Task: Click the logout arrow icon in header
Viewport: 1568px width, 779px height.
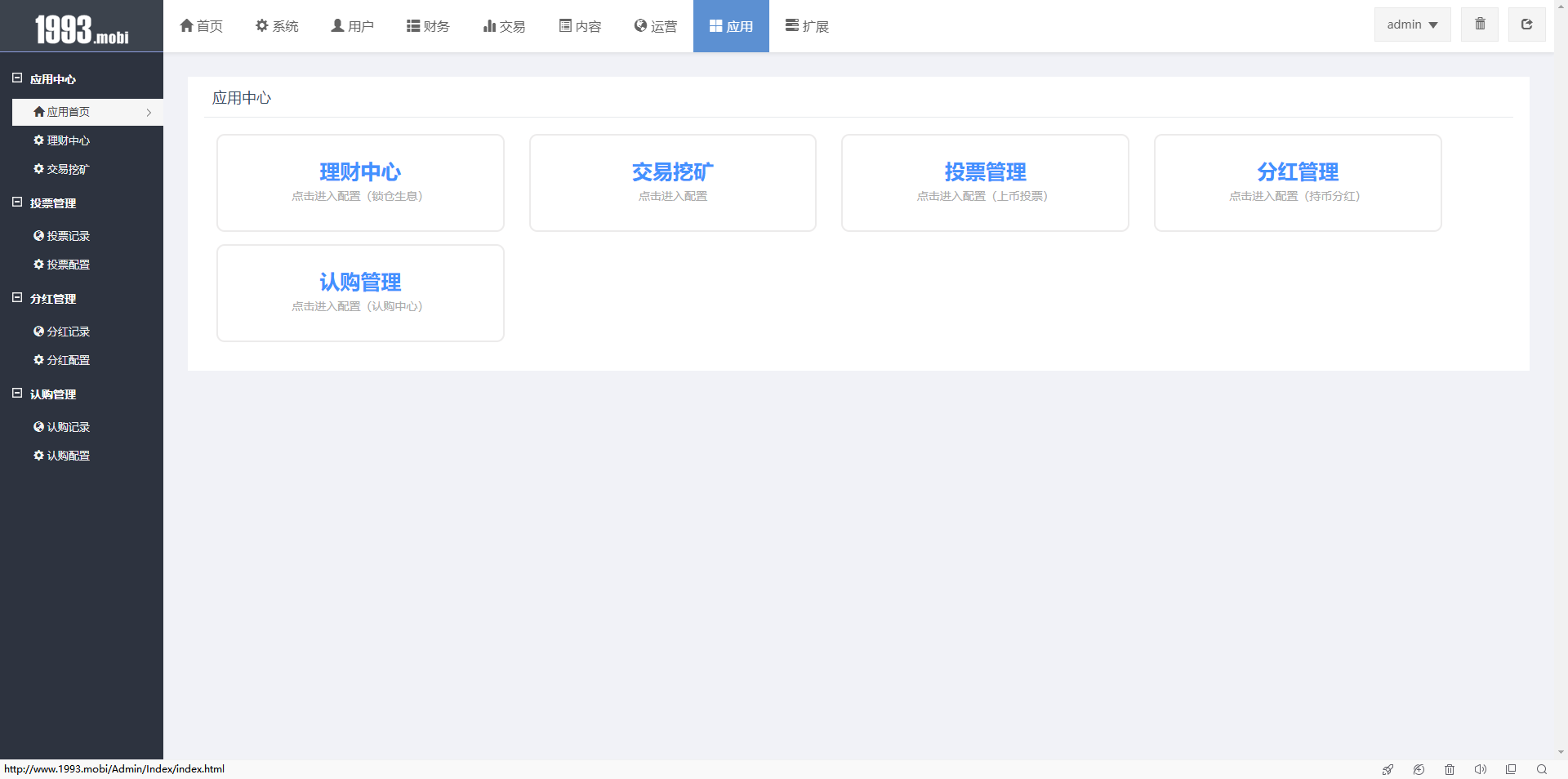Action: tap(1526, 24)
